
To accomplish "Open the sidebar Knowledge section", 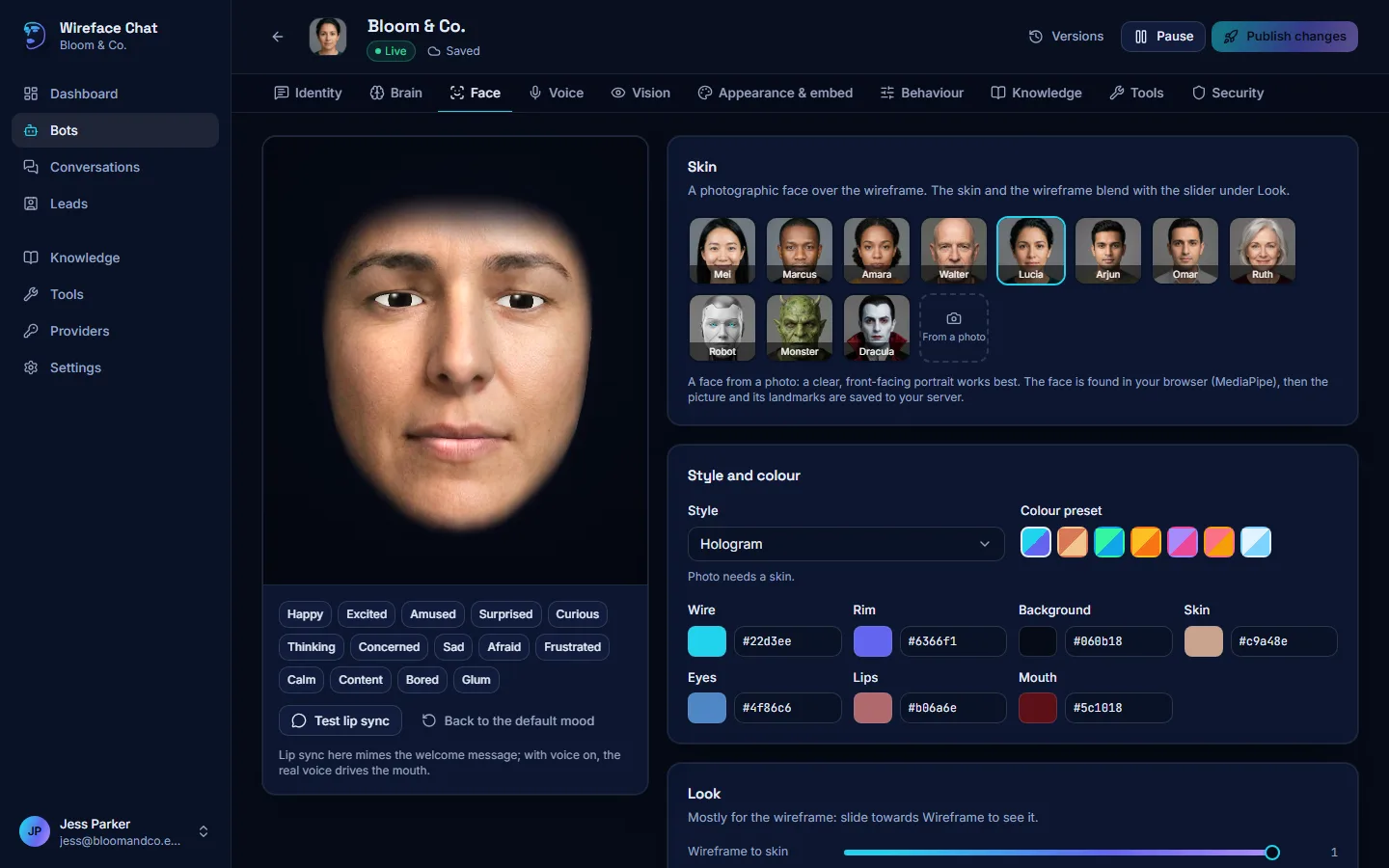I will click(115, 258).
